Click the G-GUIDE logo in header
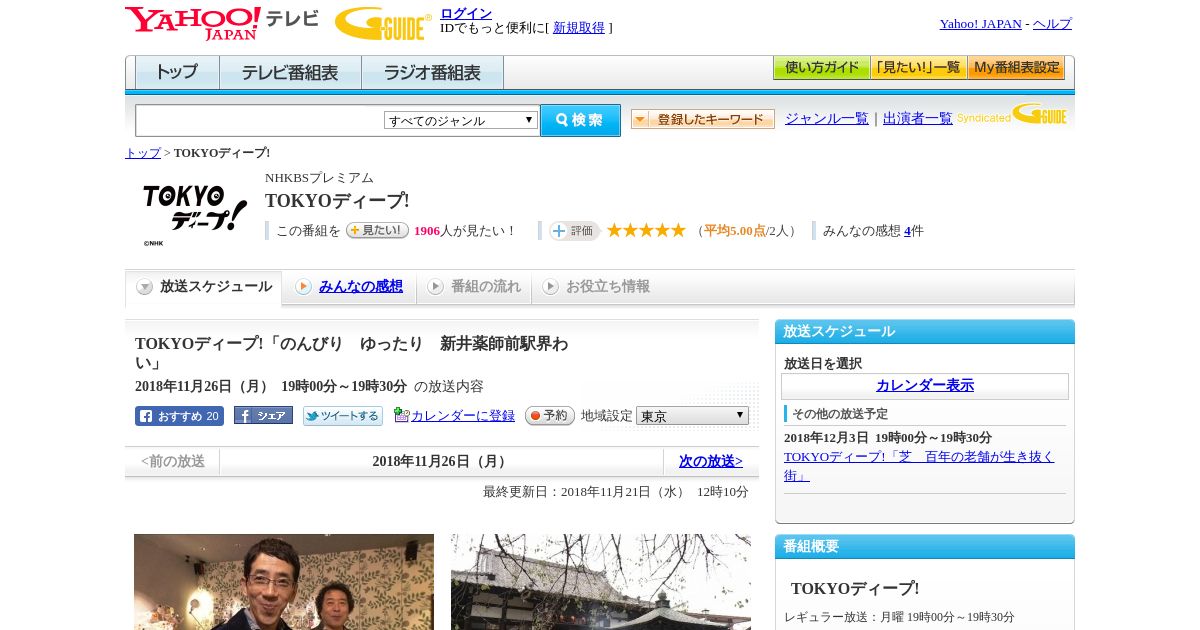 tap(383, 23)
